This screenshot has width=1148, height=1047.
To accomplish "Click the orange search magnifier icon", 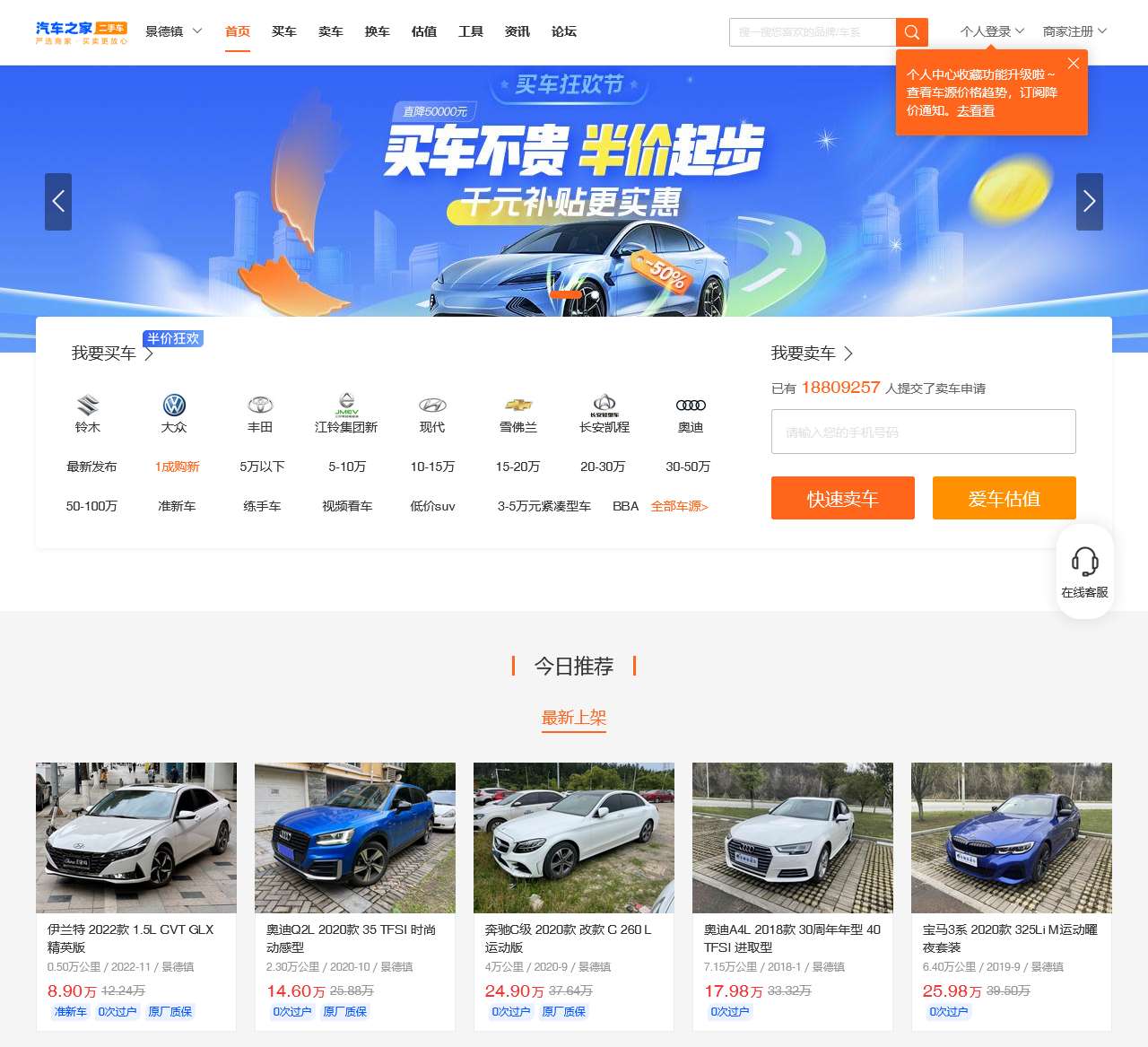I will pyautogui.click(x=912, y=32).
